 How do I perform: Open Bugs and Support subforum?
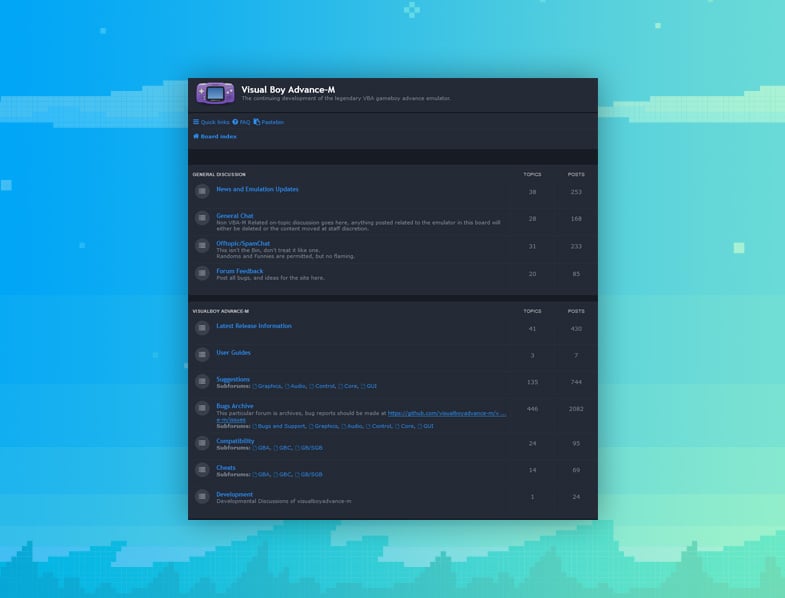tap(279, 426)
